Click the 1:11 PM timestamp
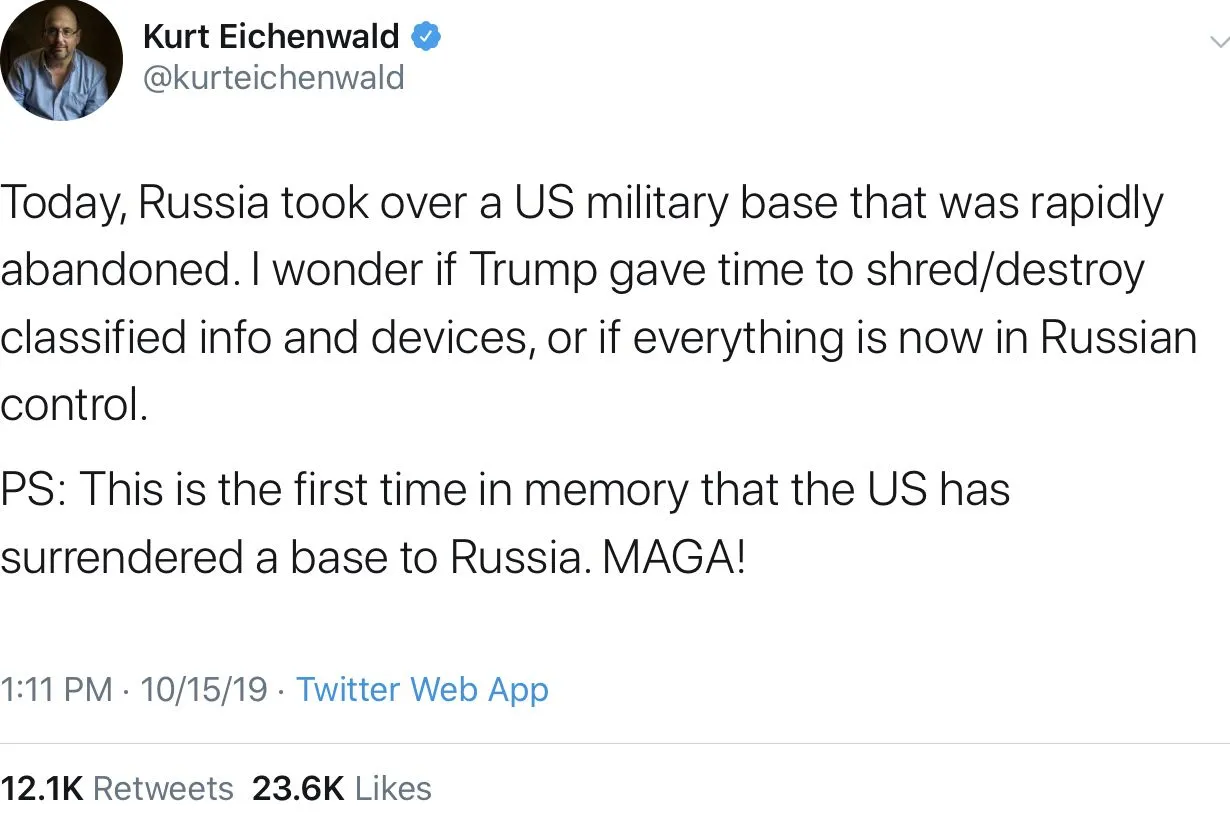 click(56, 689)
